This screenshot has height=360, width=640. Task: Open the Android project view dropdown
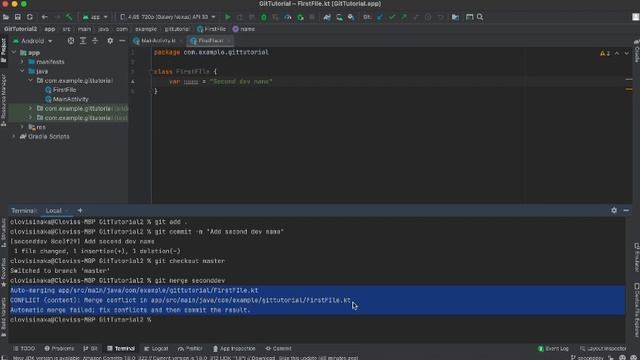point(33,41)
